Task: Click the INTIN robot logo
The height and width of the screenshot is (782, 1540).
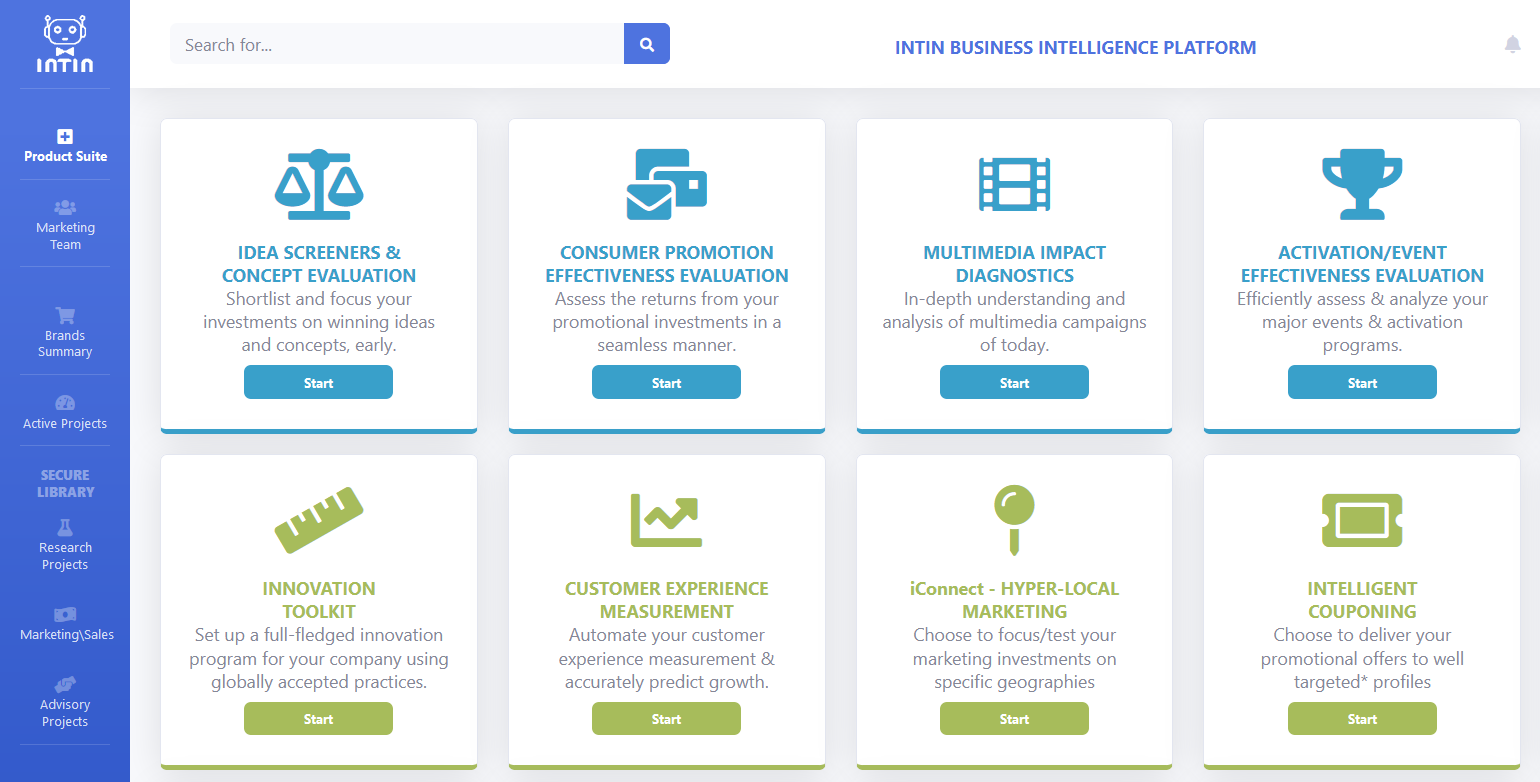Action: [x=65, y=45]
